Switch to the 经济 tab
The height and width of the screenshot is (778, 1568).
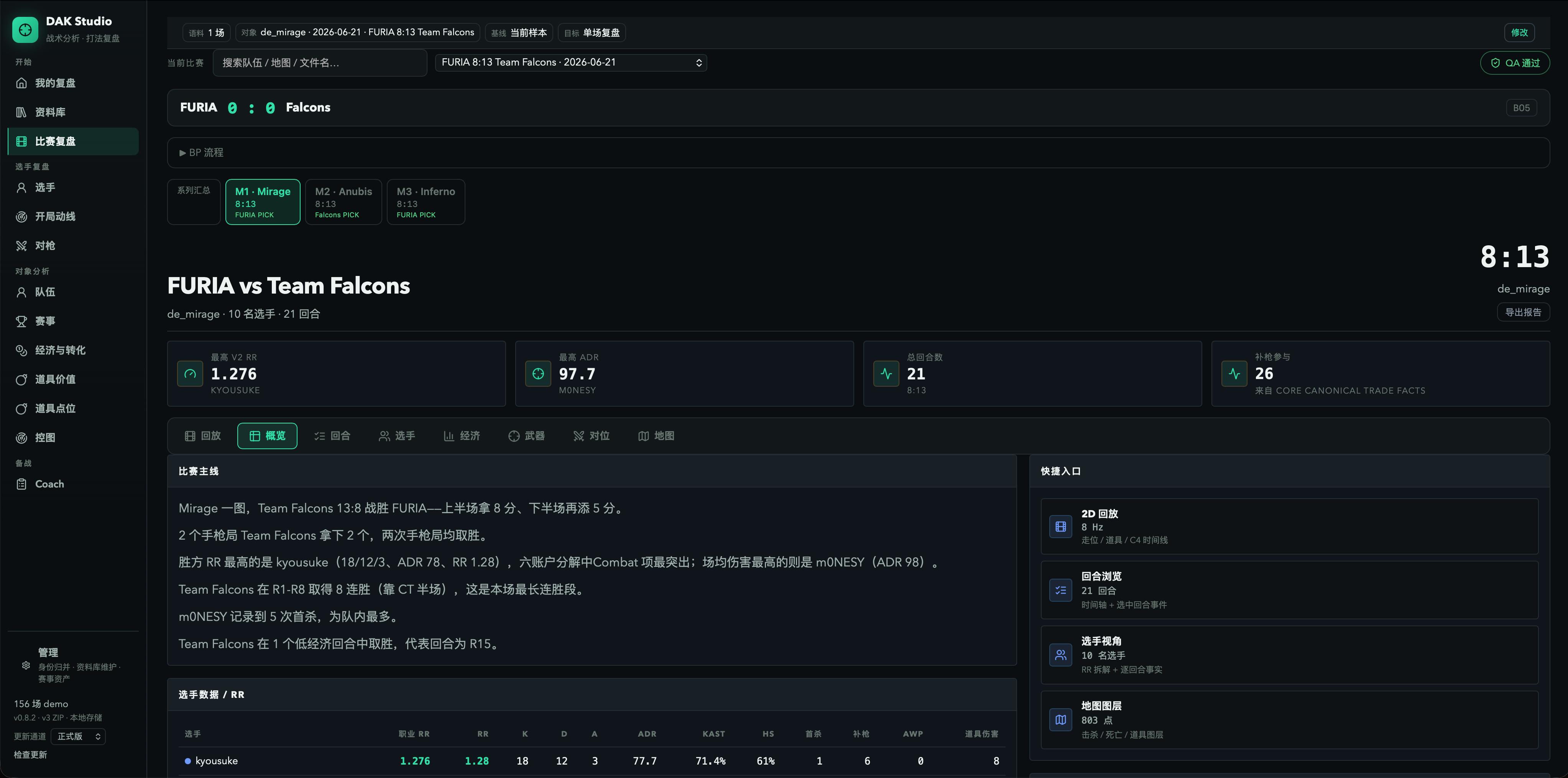tap(462, 435)
